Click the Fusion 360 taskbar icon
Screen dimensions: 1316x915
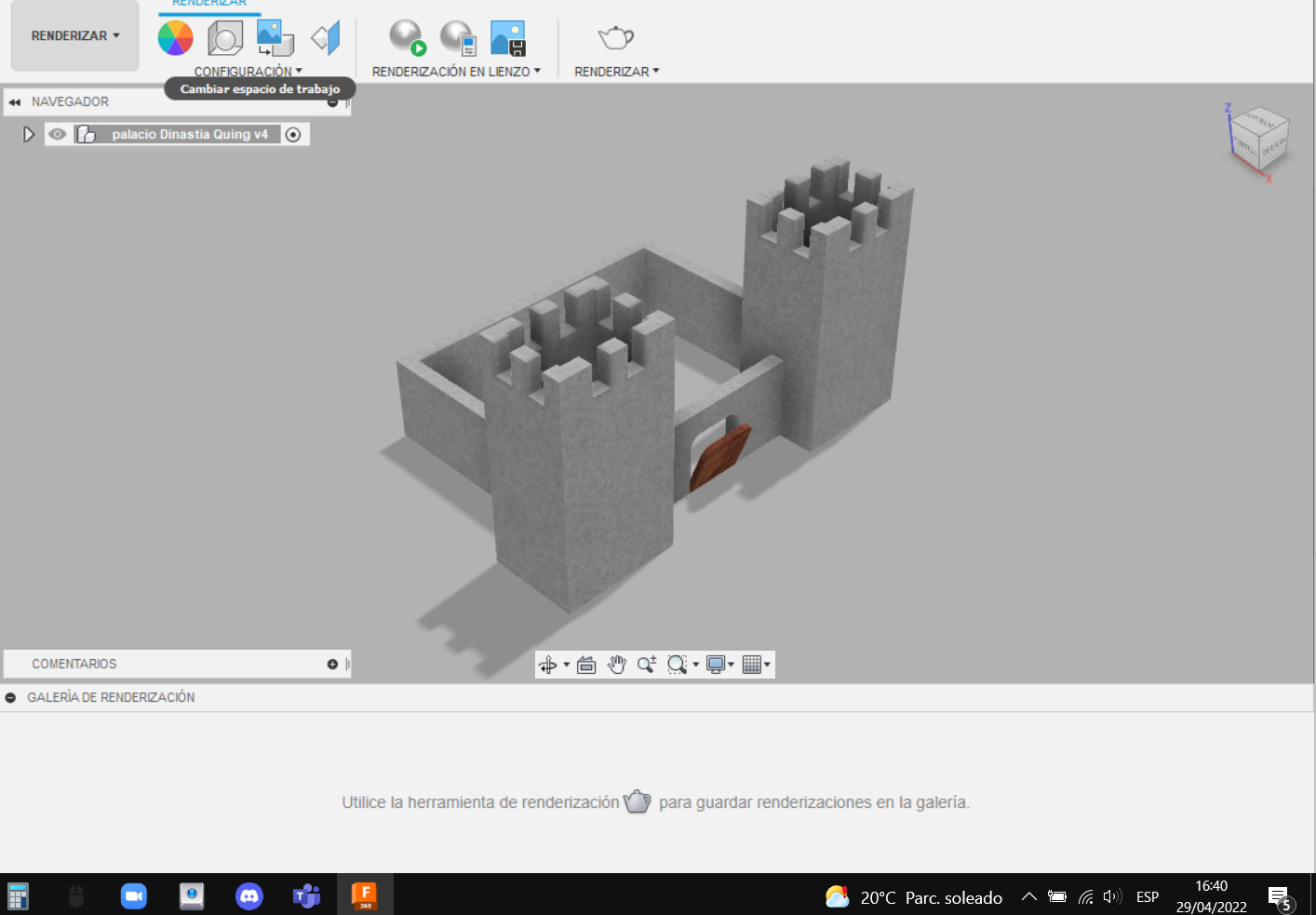(x=365, y=895)
